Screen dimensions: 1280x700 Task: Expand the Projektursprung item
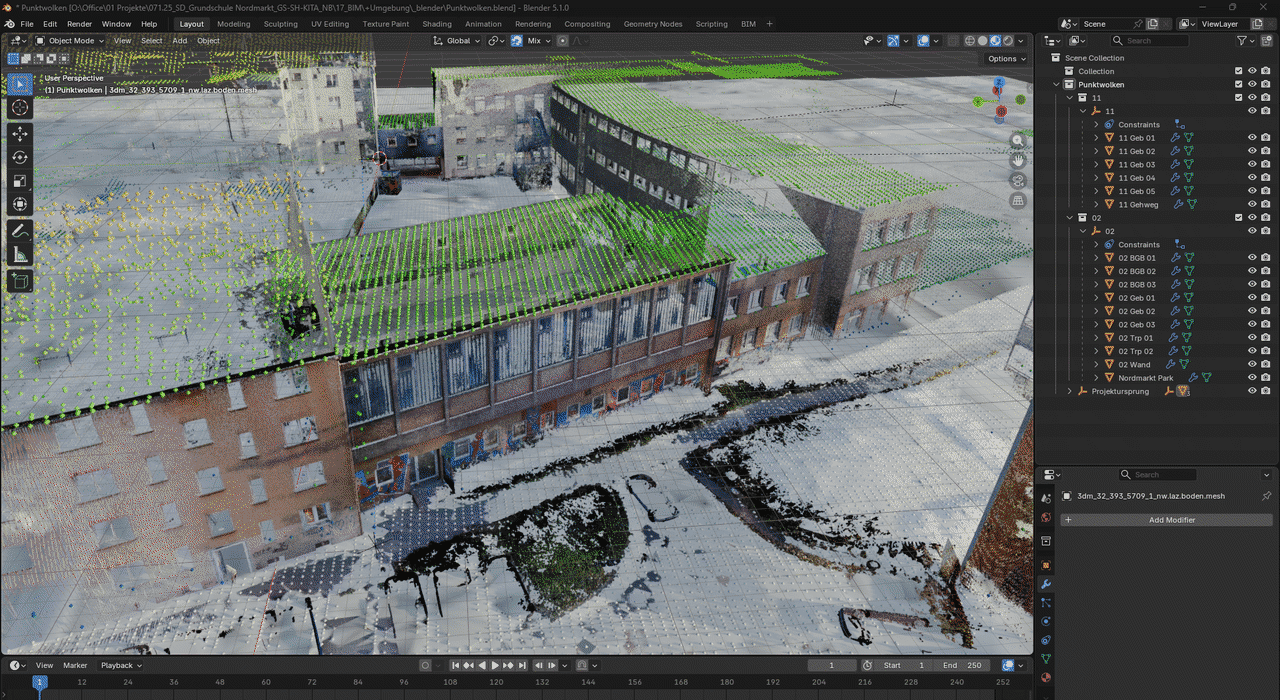(1069, 391)
